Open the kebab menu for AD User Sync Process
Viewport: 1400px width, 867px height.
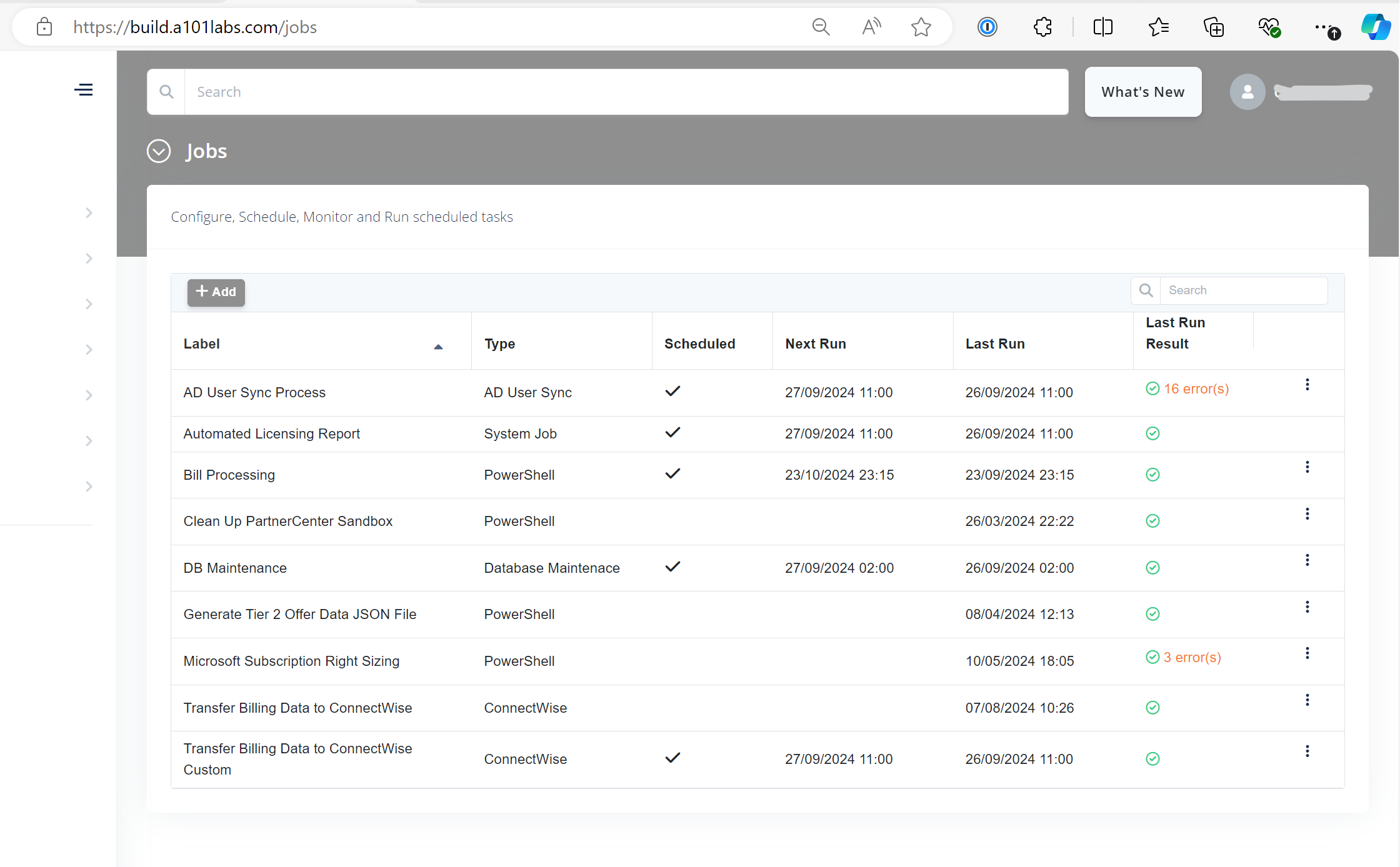click(1307, 384)
